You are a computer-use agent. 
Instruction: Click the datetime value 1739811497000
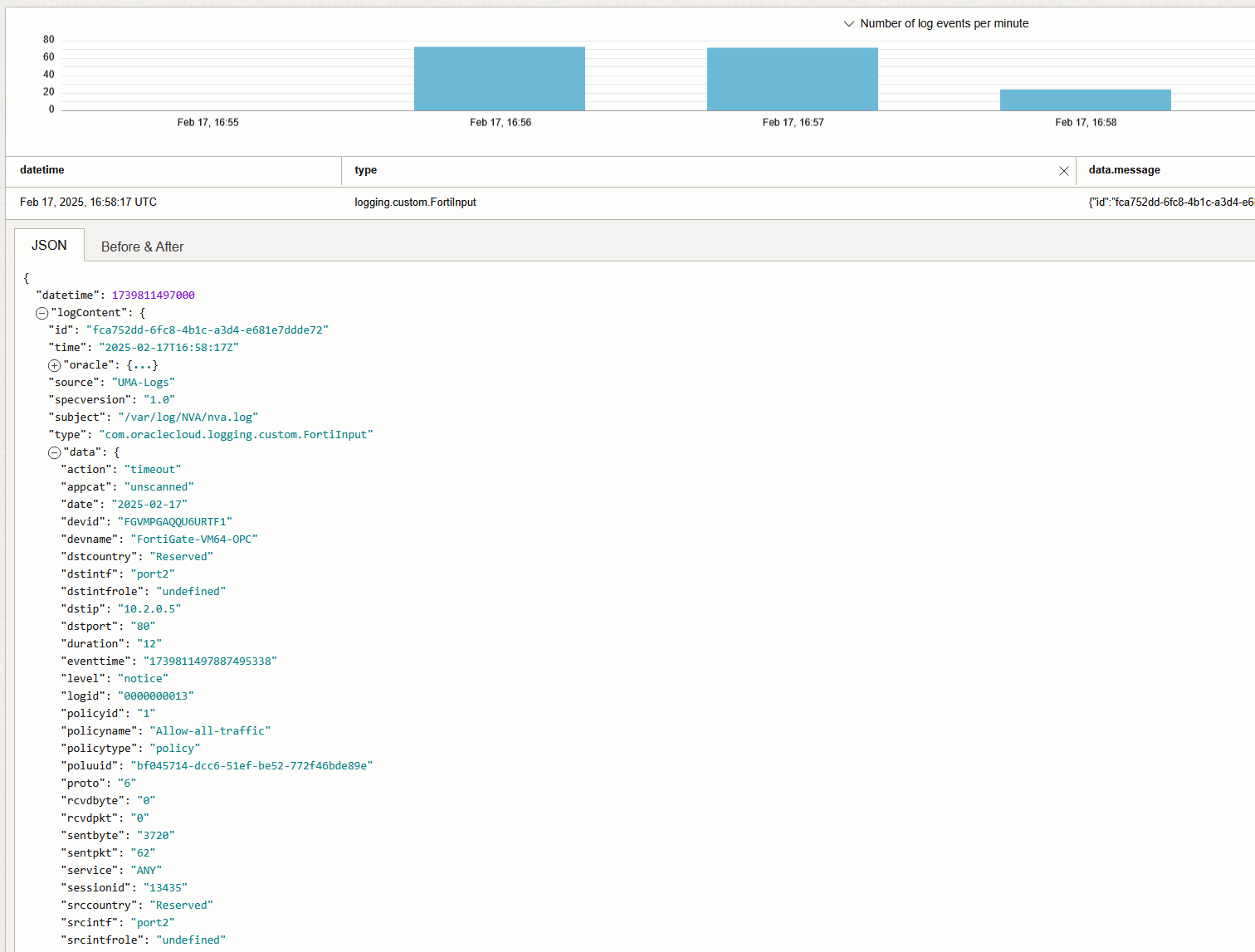(x=154, y=295)
